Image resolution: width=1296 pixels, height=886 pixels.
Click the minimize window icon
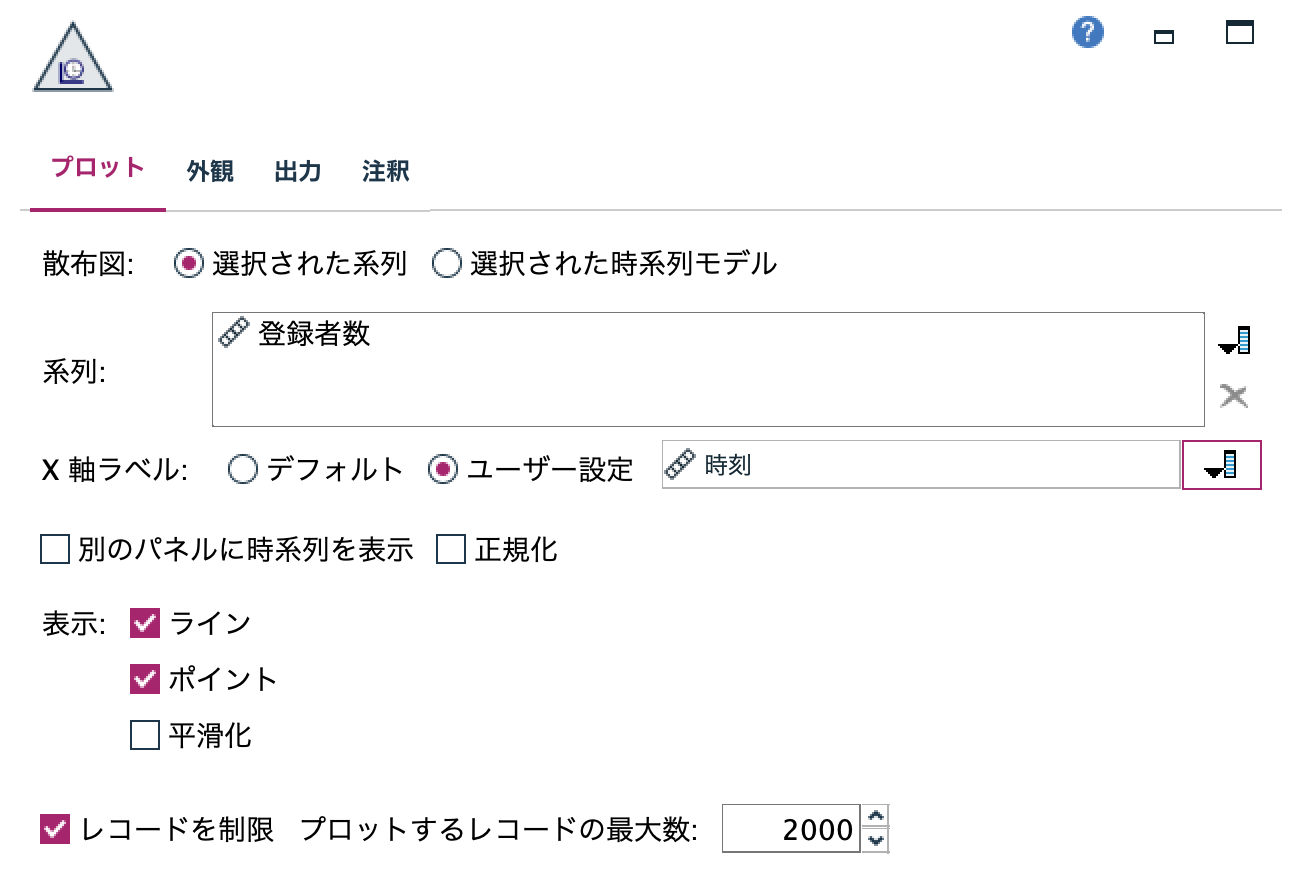pyautogui.click(x=1163, y=35)
